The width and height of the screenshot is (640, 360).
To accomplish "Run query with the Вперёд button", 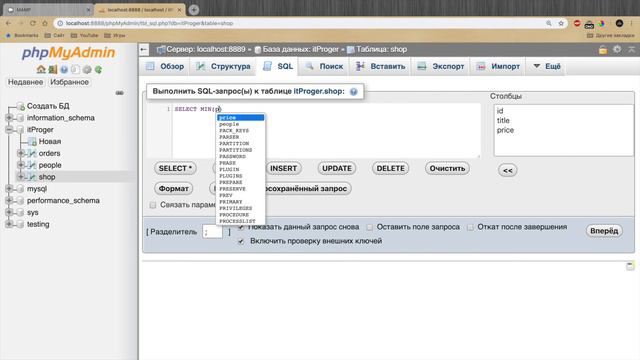I will coord(604,231).
